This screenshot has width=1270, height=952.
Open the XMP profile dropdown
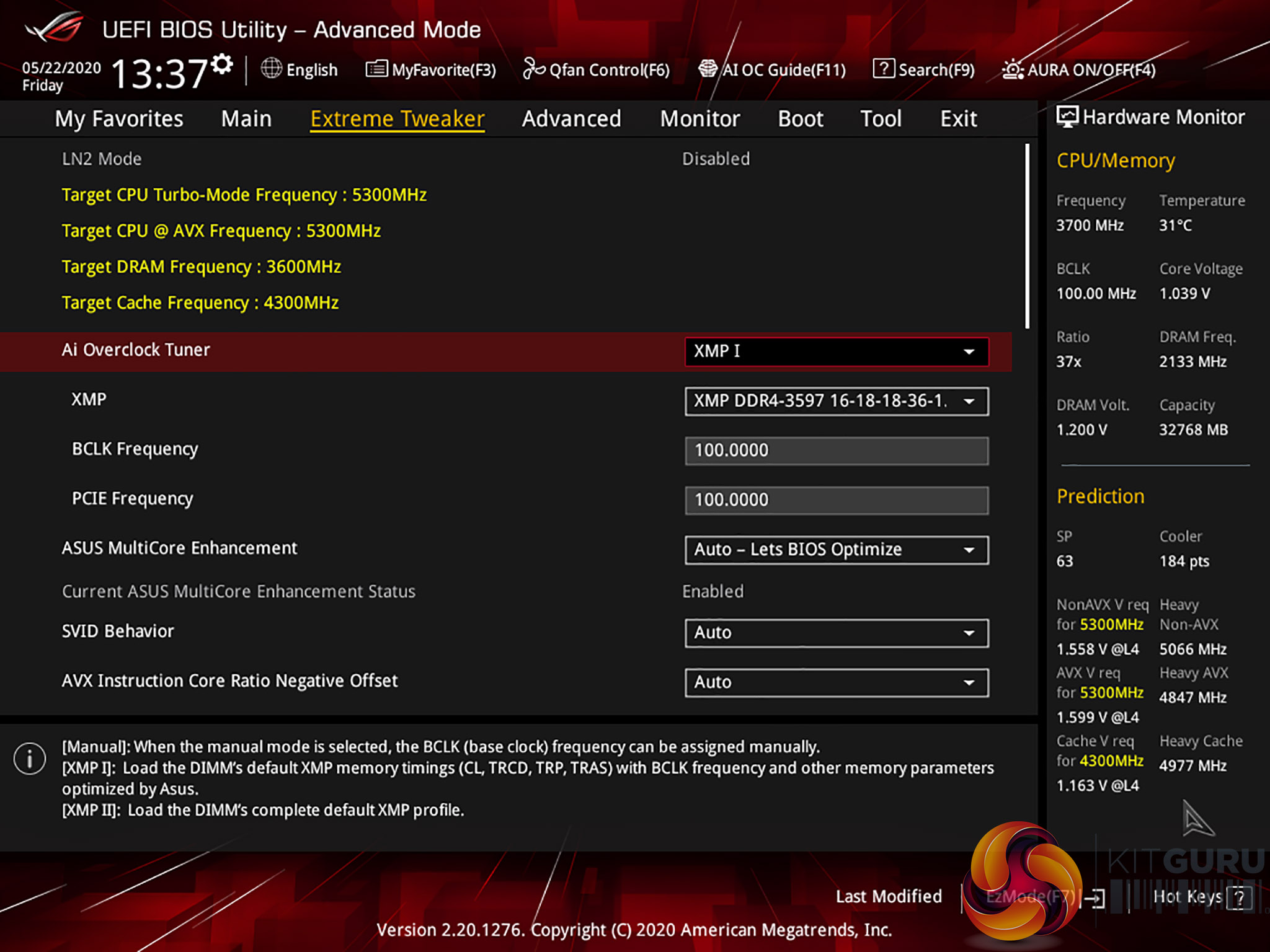(x=836, y=401)
